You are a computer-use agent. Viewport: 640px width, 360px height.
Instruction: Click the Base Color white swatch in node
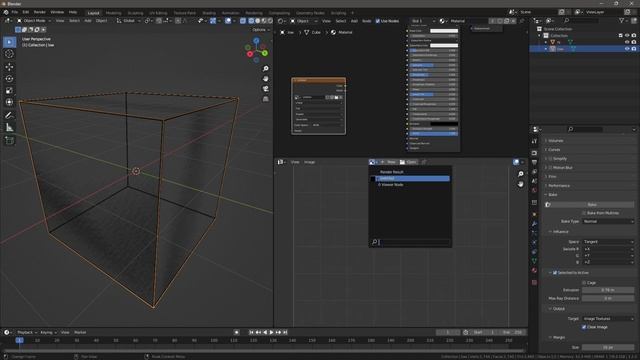tap(444, 31)
